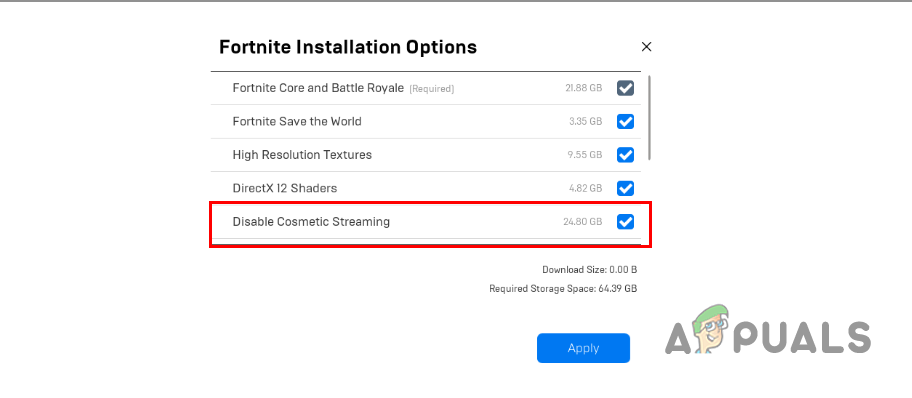Select the High Resolution Textures label
This screenshot has width=912, height=398.
coord(302,155)
